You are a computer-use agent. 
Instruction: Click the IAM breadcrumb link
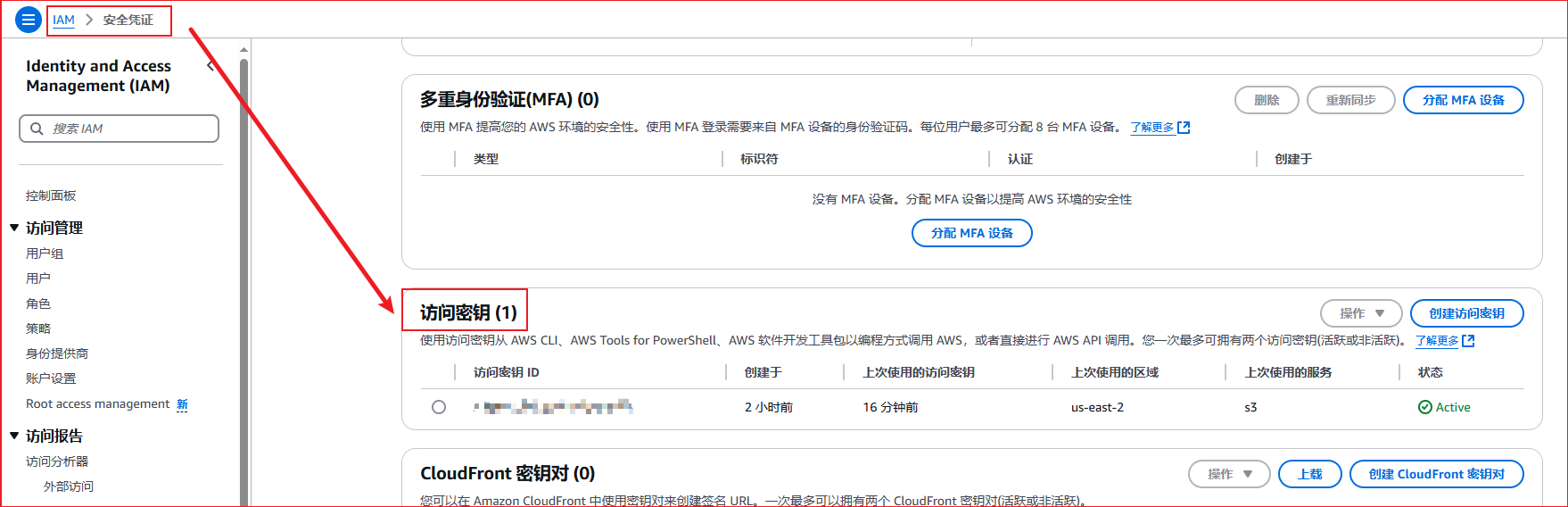coord(63,20)
